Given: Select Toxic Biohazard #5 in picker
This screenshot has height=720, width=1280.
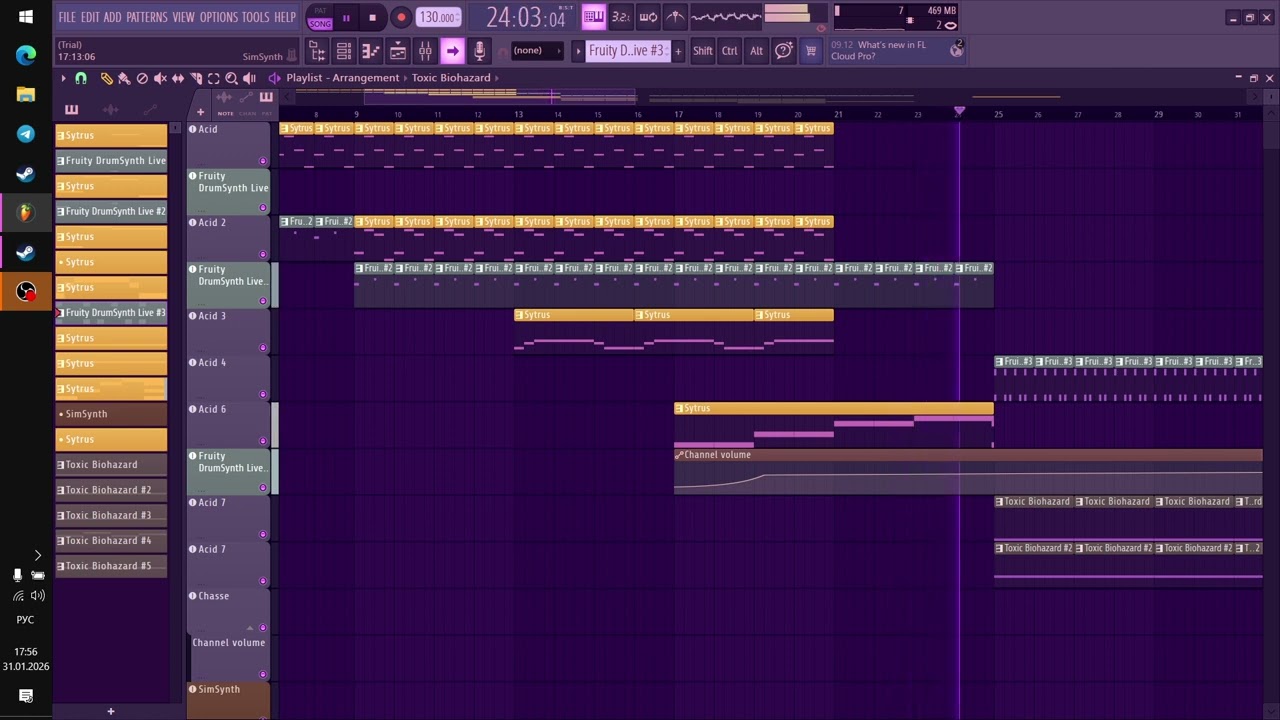Looking at the screenshot, I should (111, 566).
